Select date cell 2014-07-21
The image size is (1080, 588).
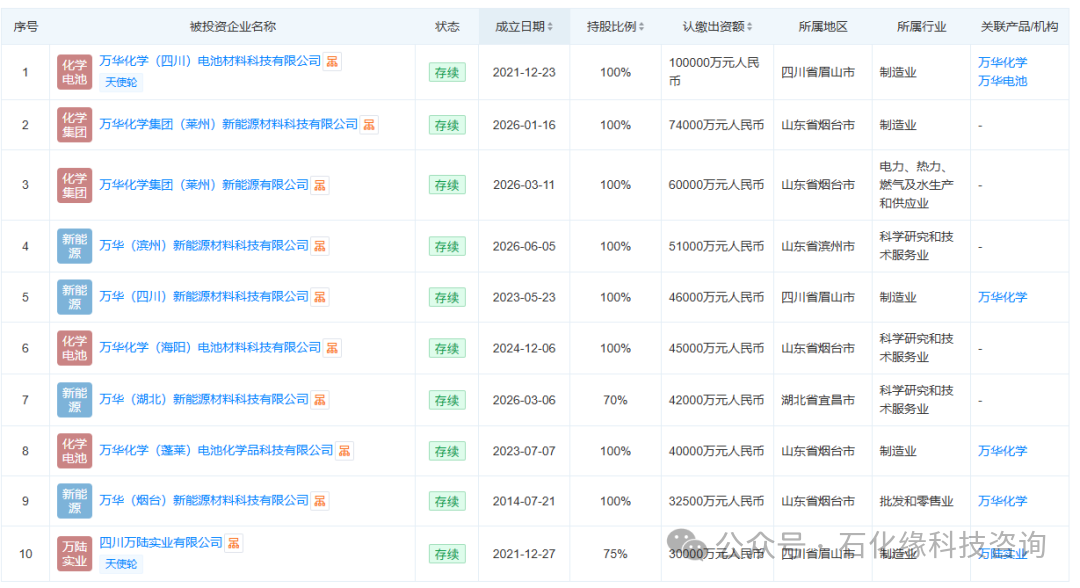click(x=524, y=501)
